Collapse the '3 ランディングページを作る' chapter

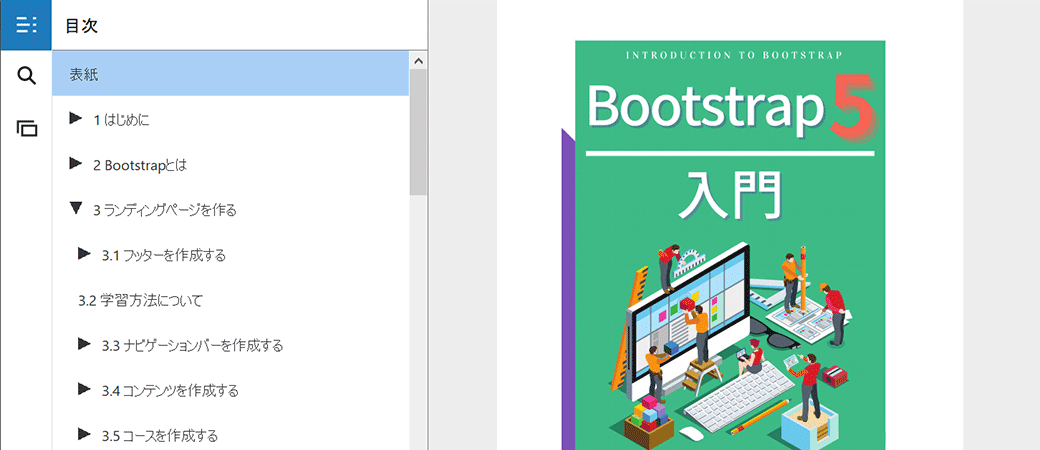[75, 209]
